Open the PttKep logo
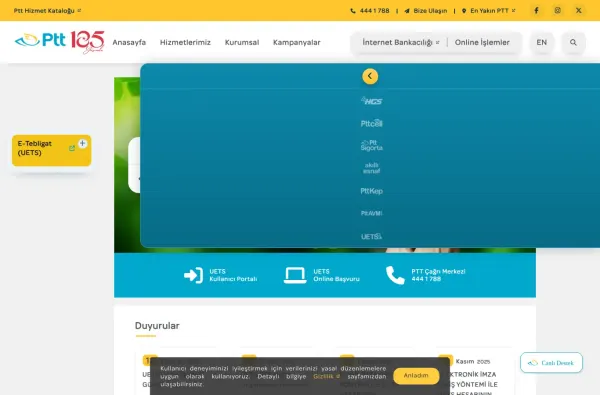Screen dimensions: 600x395 (372, 191)
